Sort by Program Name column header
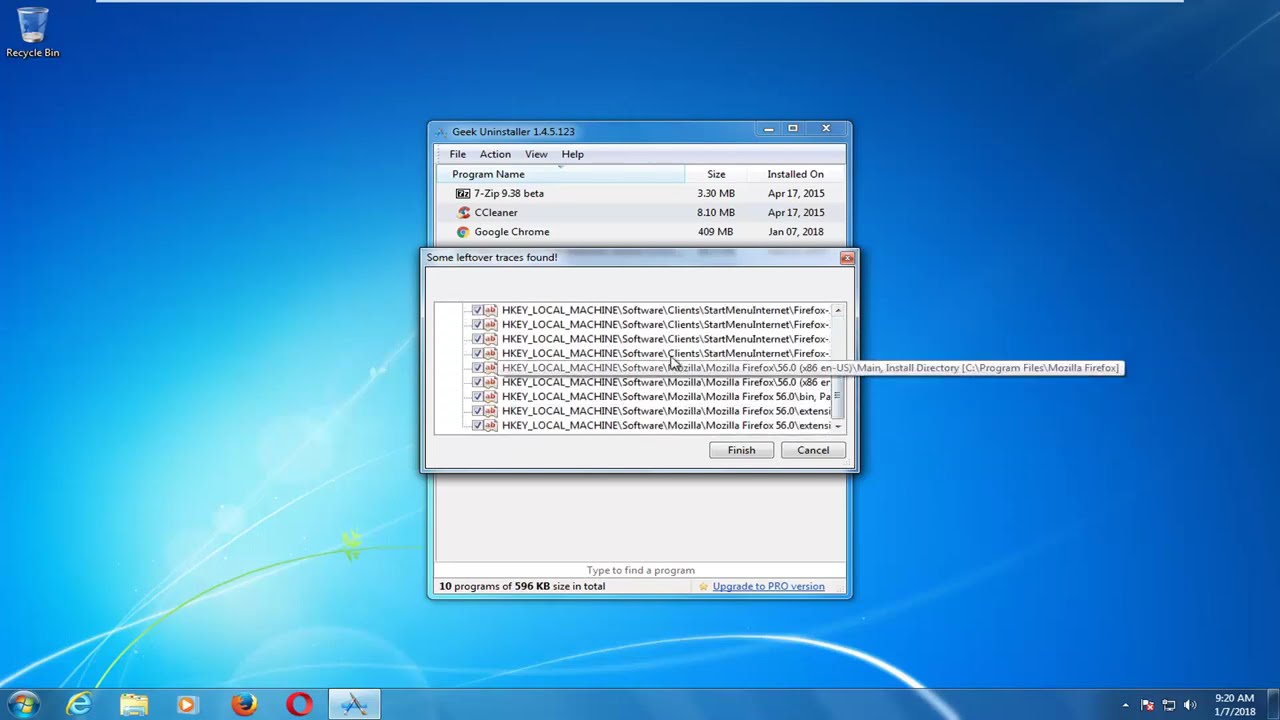The image size is (1280, 720). [x=560, y=174]
